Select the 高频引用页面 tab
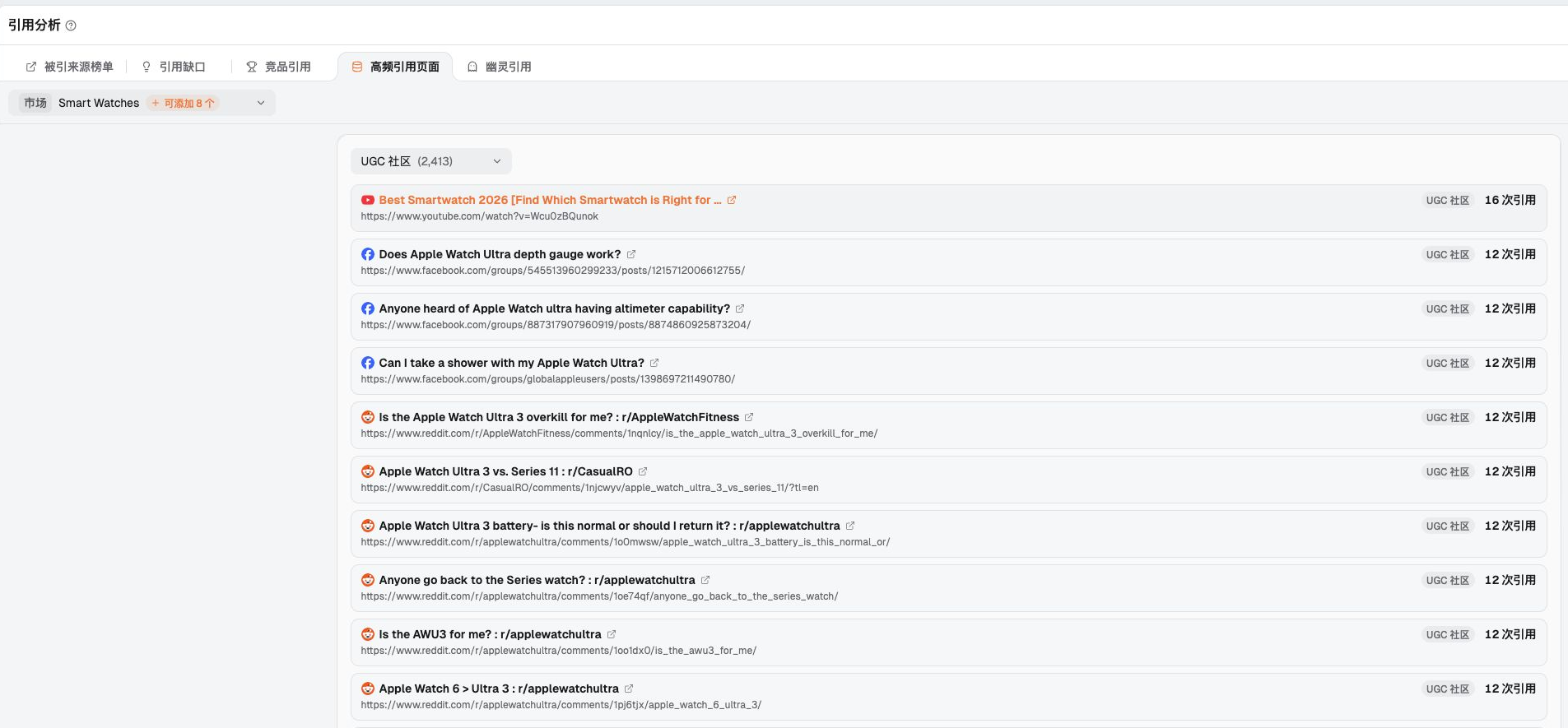The height and width of the screenshot is (728, 1568). 395,67
